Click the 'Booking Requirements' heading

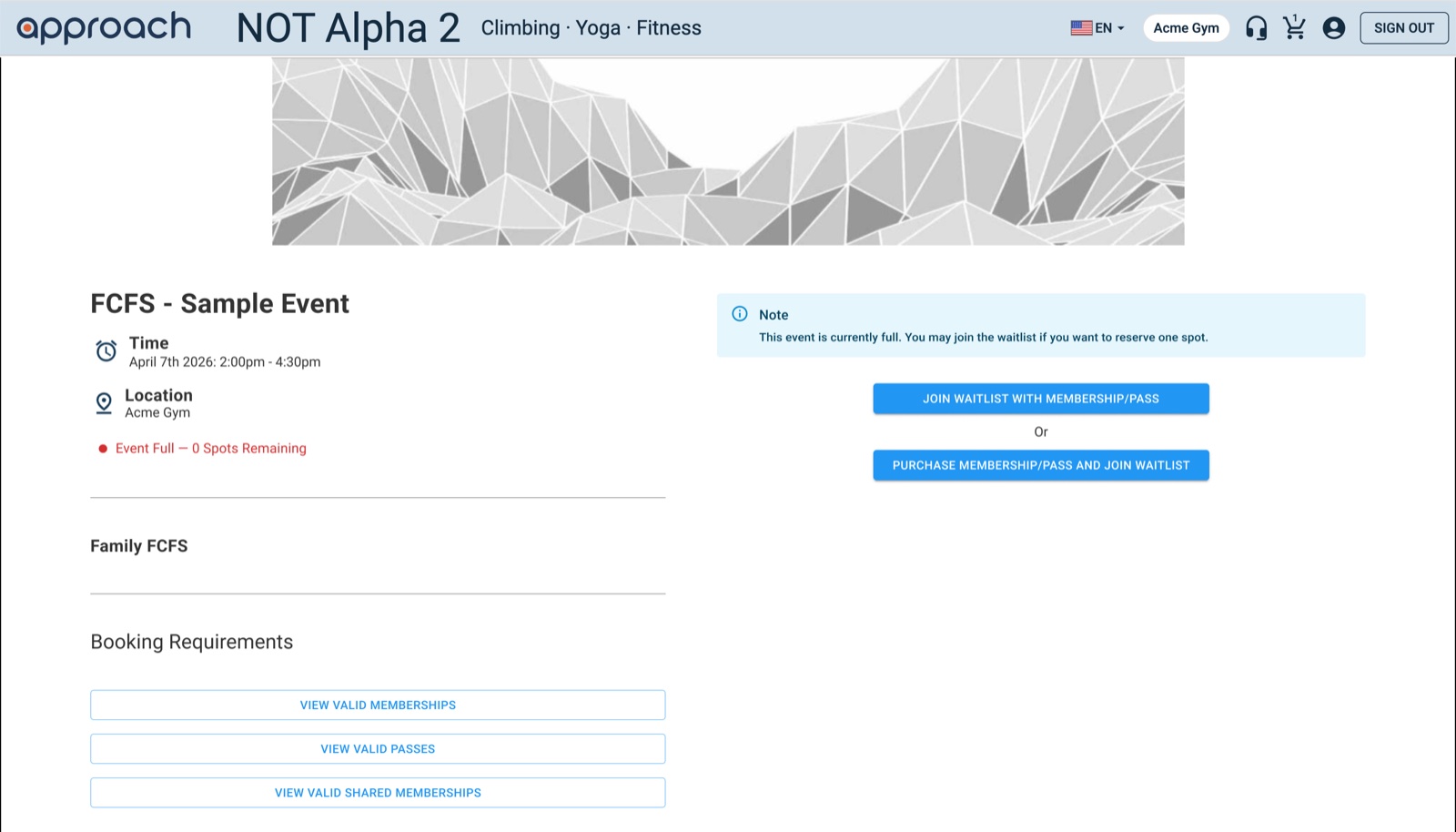pos(192,642)
